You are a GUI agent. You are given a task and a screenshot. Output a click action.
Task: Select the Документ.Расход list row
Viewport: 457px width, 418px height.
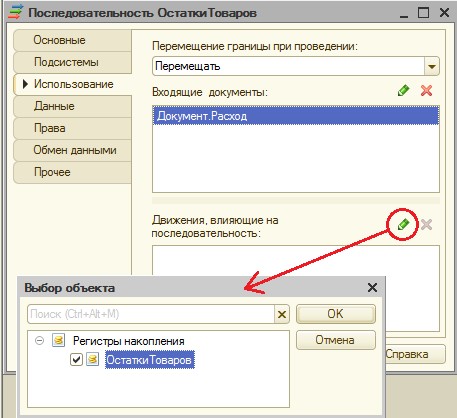[296, 116]
